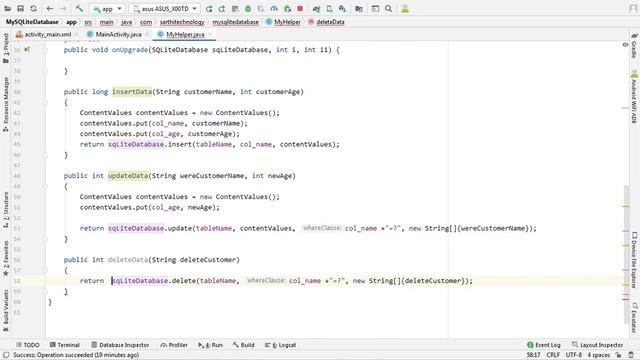Click the Run with Coverage icon
Image resolution: width=640 pixels, height=360 pixels.
261,9
